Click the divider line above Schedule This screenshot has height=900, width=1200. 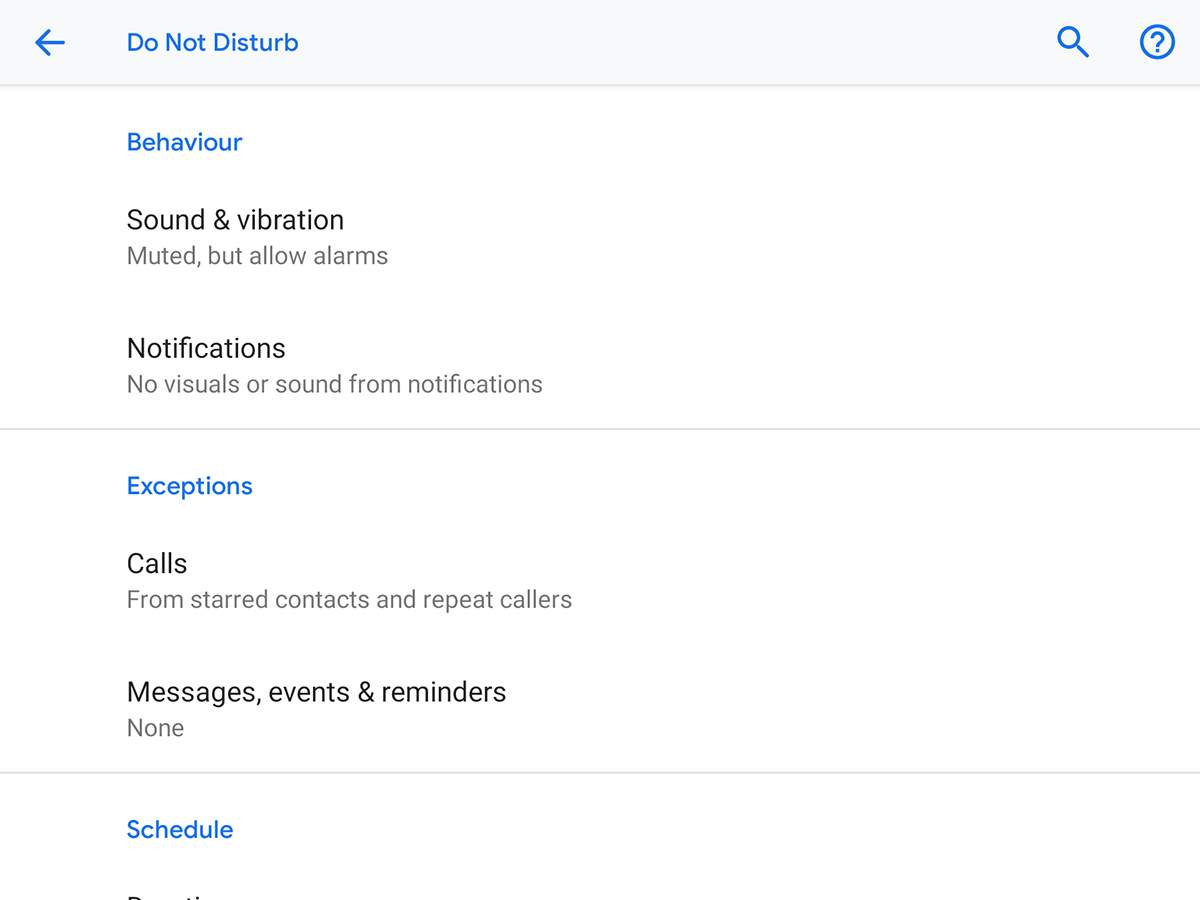(x=600, y=772)
